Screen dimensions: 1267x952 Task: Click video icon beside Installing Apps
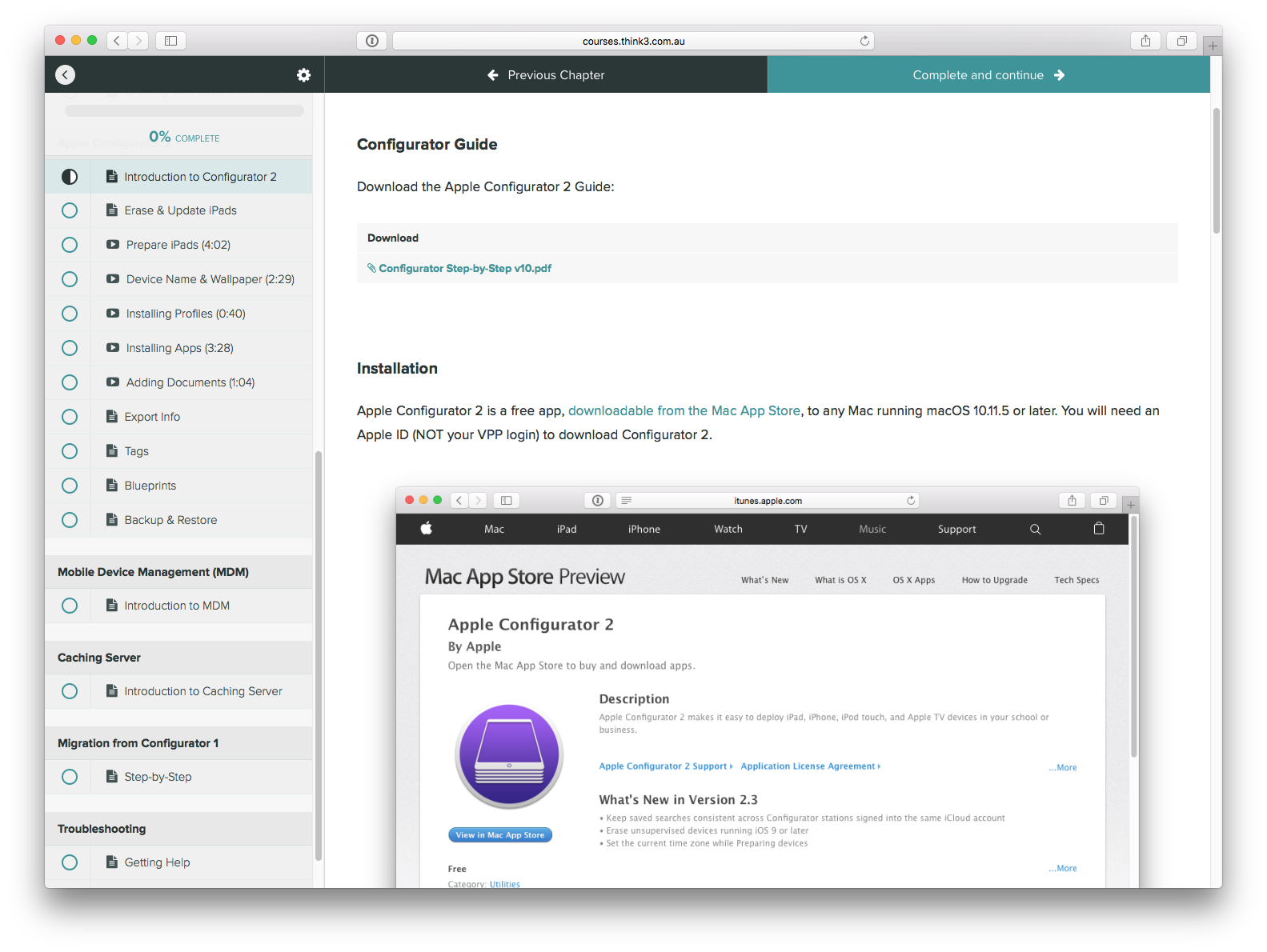click(x=113, y=348)
